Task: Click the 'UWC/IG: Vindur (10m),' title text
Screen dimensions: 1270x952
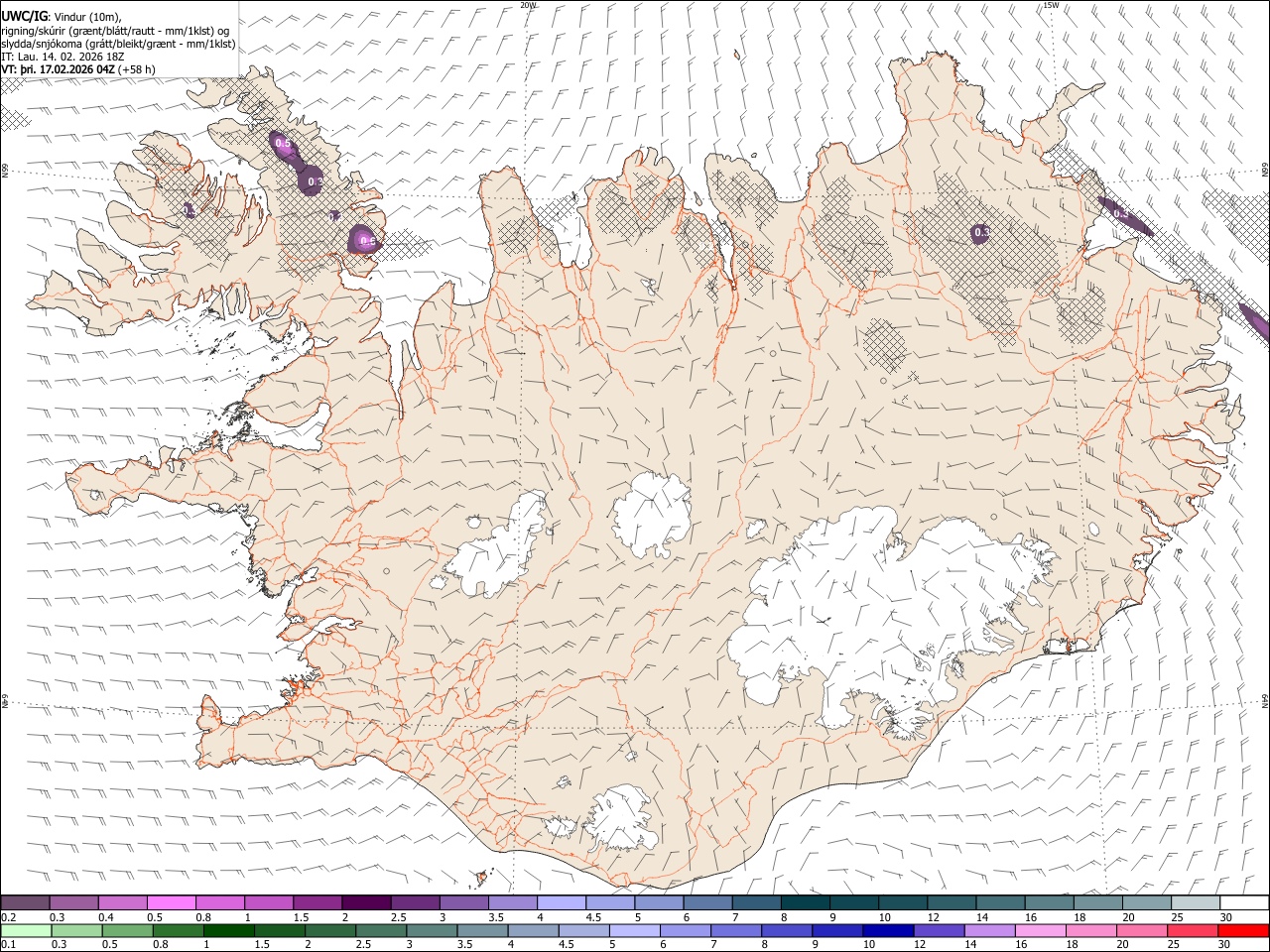Action: [62, 17]
